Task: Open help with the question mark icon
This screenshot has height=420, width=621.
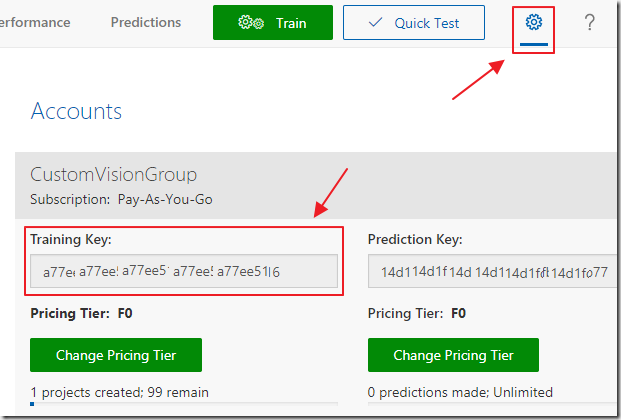Action: pyautogui.click(x=590, y=22)
